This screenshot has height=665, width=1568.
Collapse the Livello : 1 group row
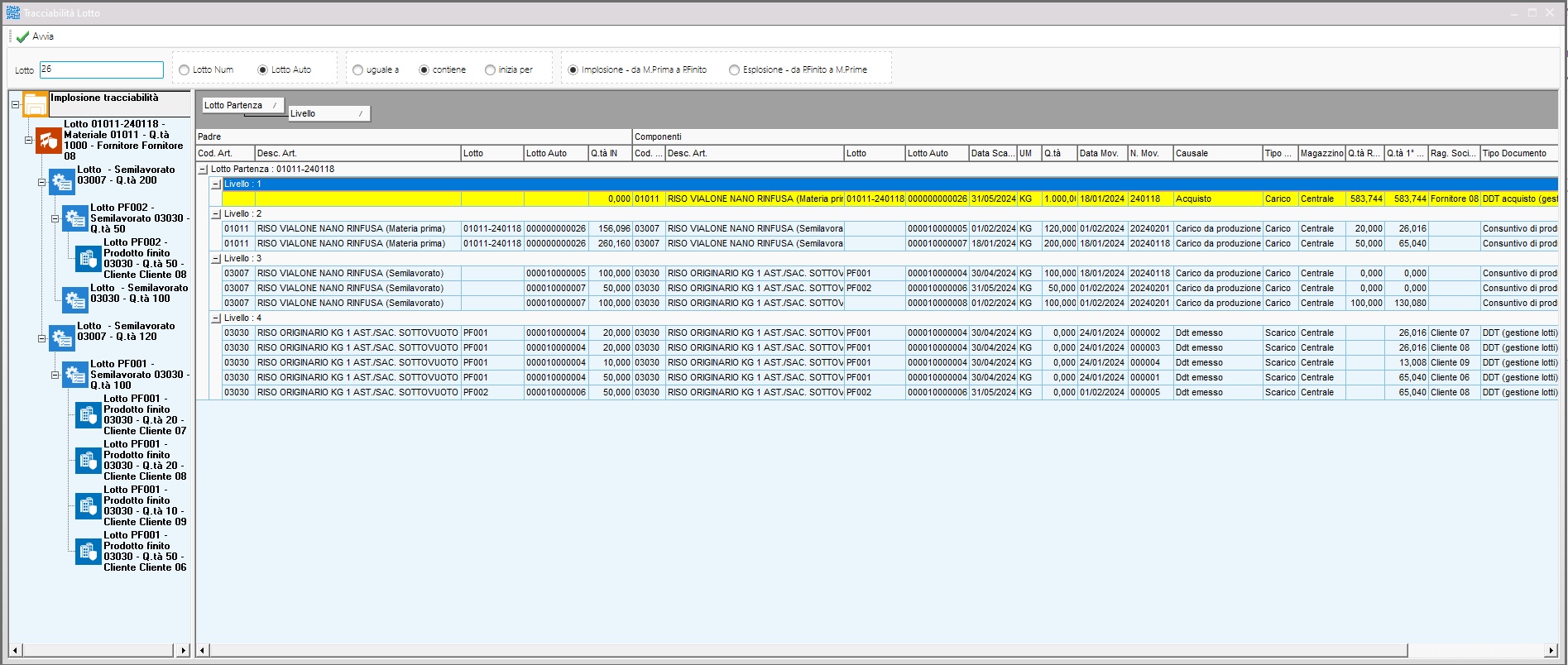(216, 184)
